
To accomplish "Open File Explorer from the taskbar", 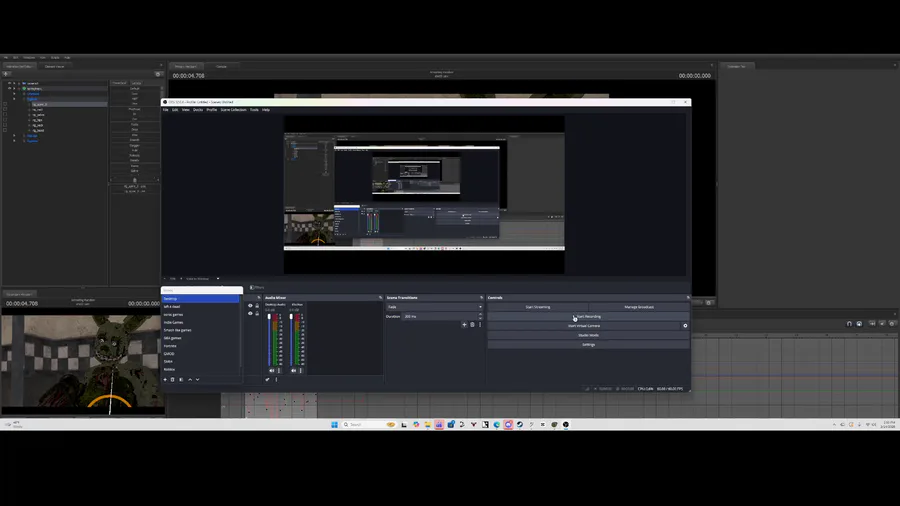I will pos(428,425).
